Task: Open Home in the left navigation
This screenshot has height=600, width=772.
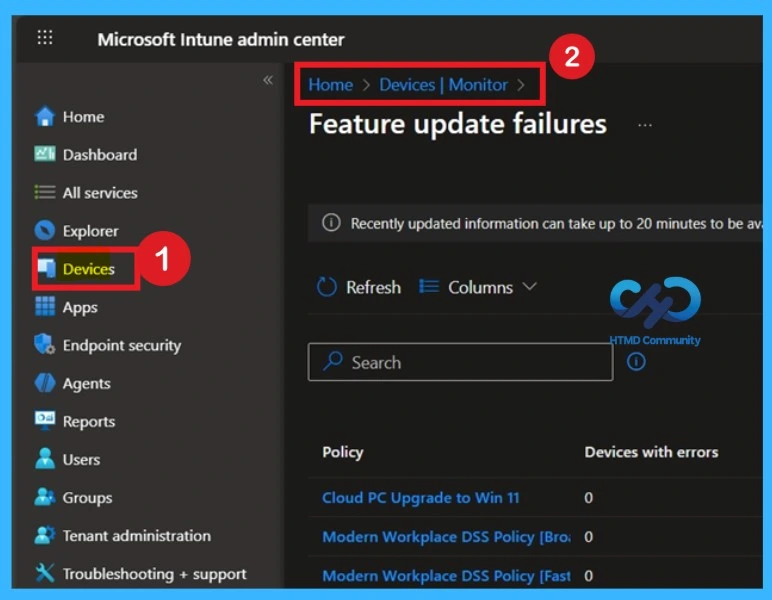Action: (83, 117)
